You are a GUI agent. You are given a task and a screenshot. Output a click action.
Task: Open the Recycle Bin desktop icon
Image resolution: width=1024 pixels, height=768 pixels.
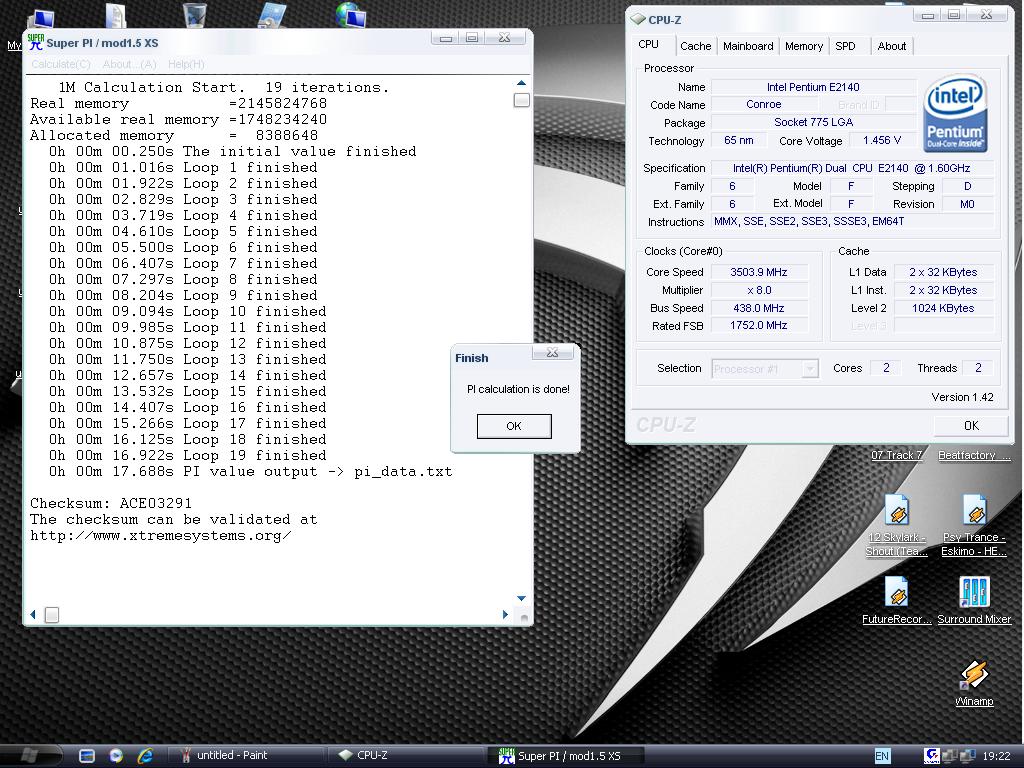[195, 14]
